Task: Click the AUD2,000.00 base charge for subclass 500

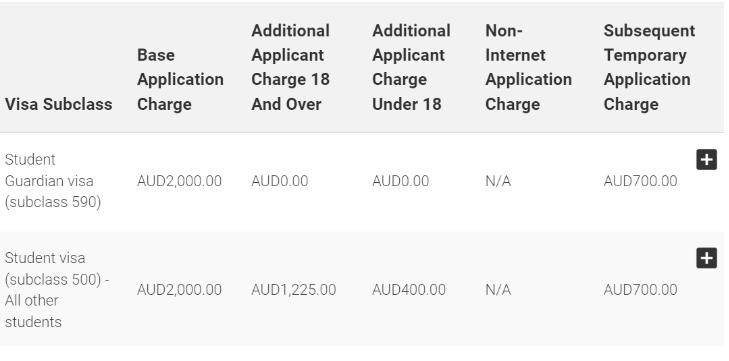Action: coord(179,290)
